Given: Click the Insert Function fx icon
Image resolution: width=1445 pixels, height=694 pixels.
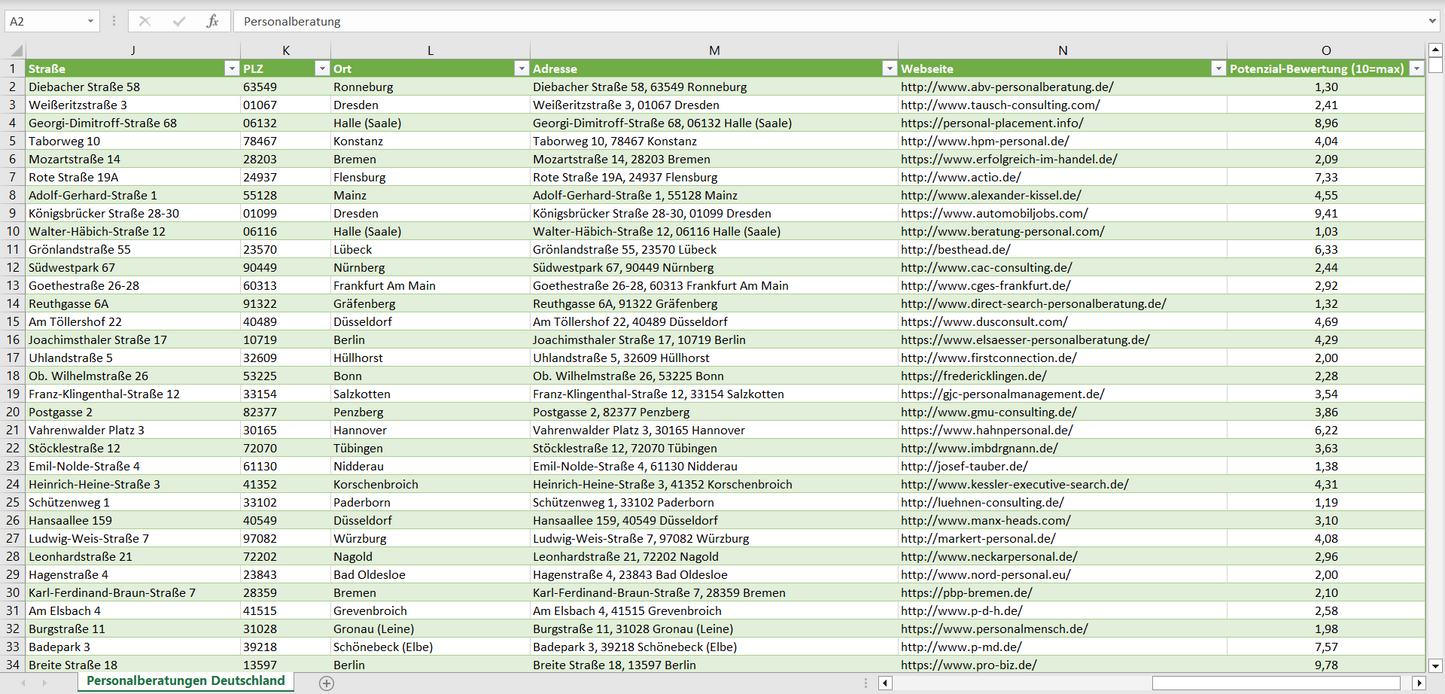Looking at the screenshot, I should click(x=212, y=21).
